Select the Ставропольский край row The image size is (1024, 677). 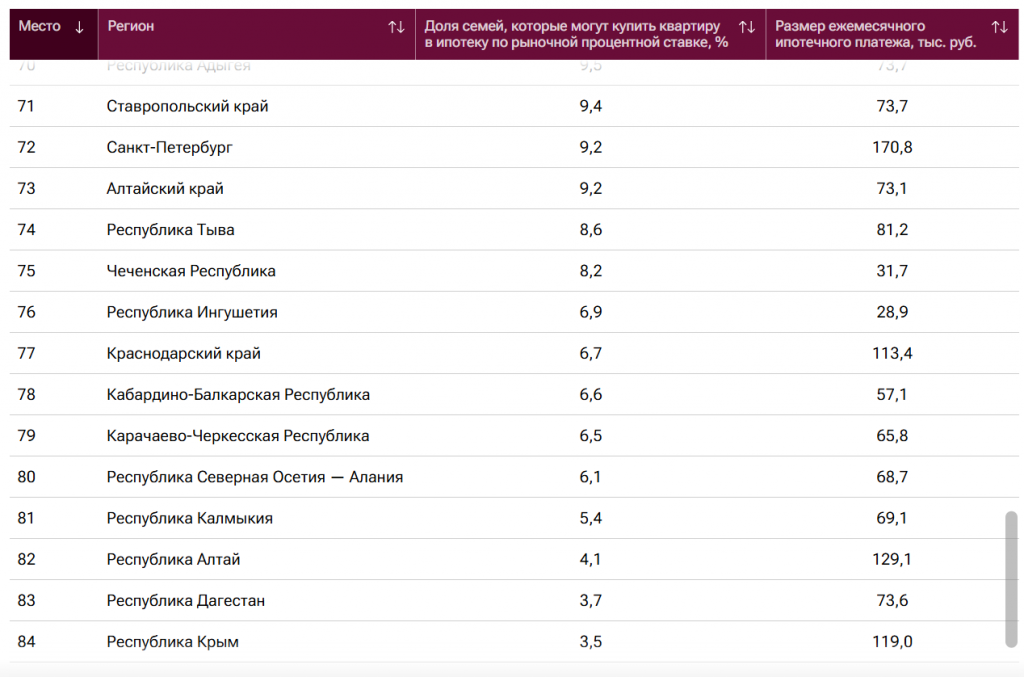point(187,106)
